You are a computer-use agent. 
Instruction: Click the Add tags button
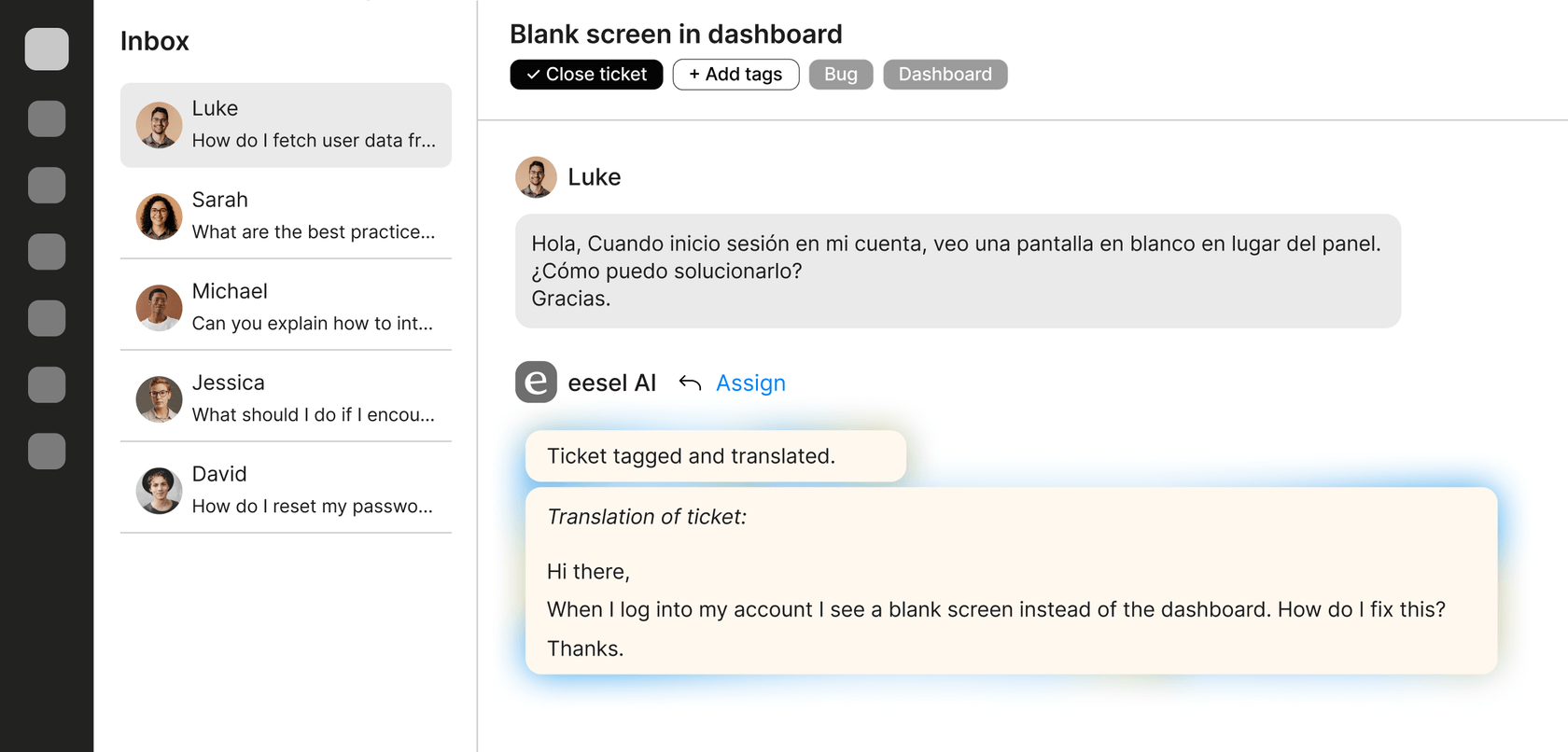(x=735, y=75)
